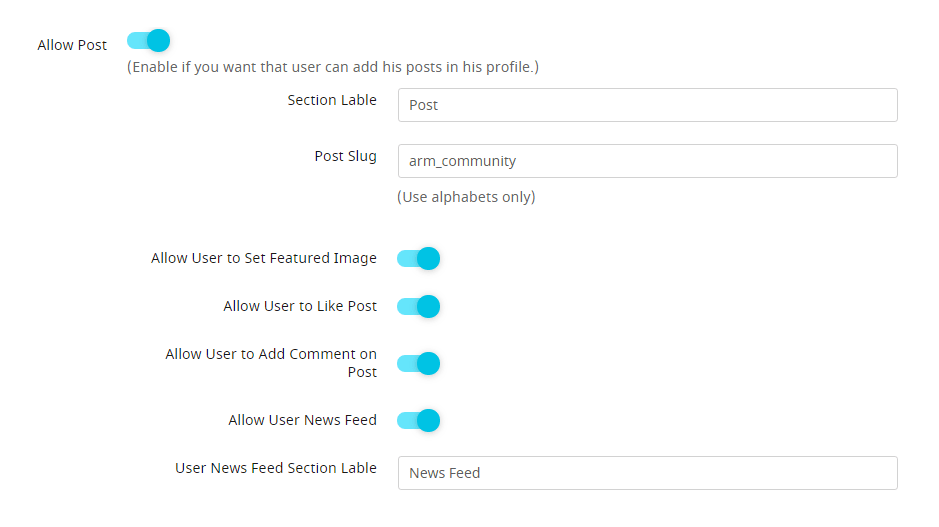
Task: Switch off Allow User News Feed toggle
Action: 419,420
